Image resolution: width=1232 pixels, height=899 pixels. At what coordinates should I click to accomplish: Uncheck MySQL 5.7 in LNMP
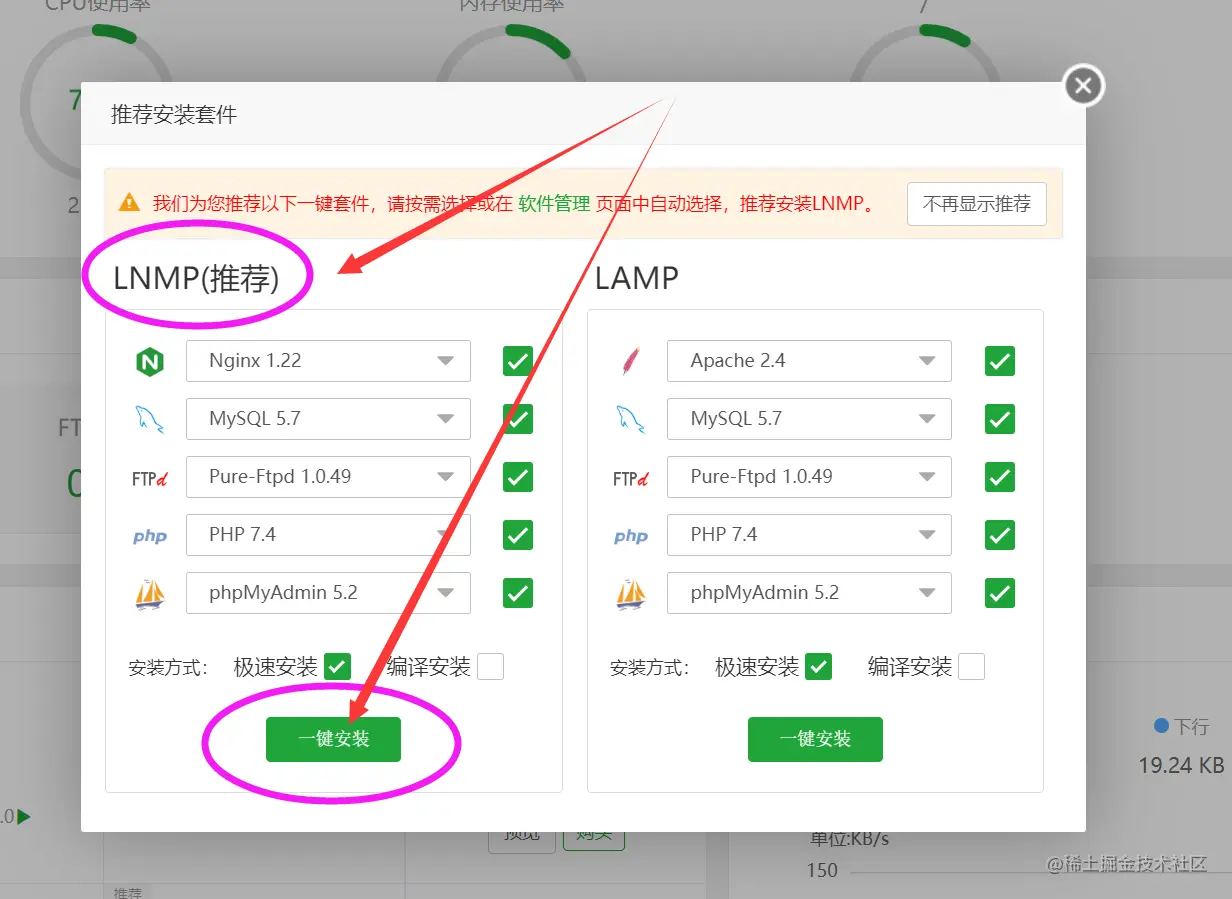pos(518,419)
